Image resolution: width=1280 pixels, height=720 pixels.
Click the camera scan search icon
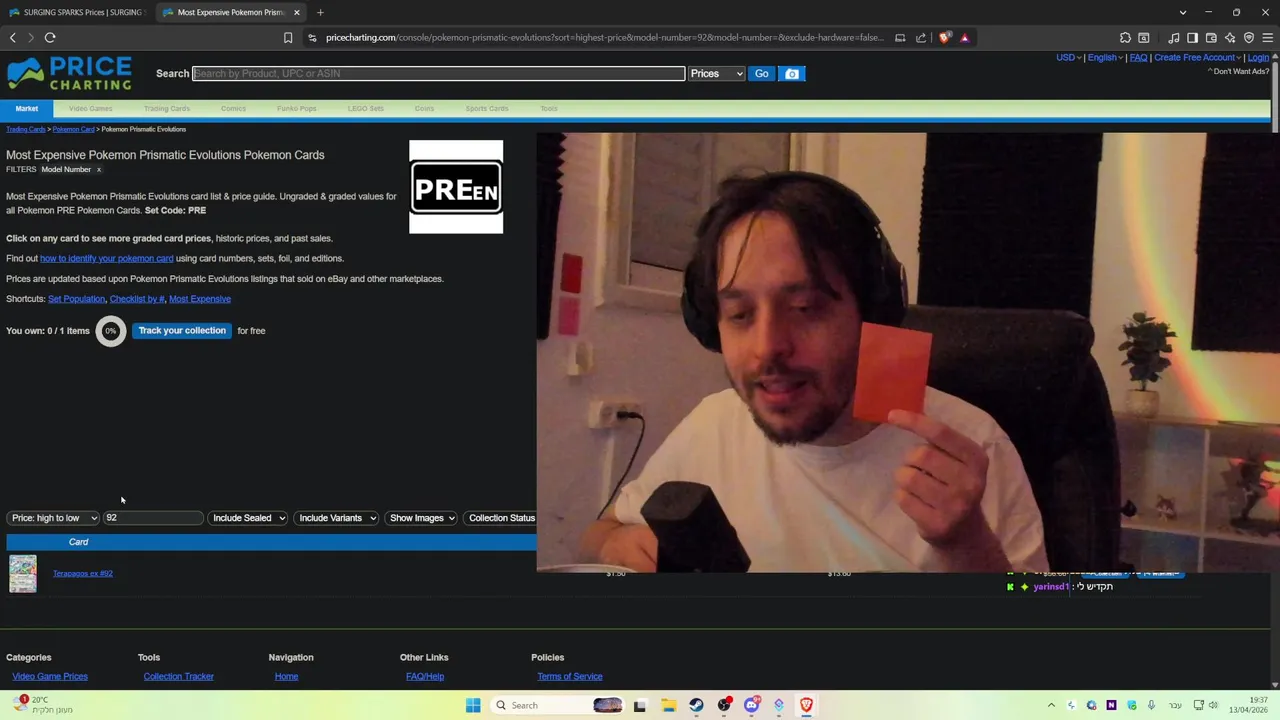pyautogui.click(x=792, y=73)
